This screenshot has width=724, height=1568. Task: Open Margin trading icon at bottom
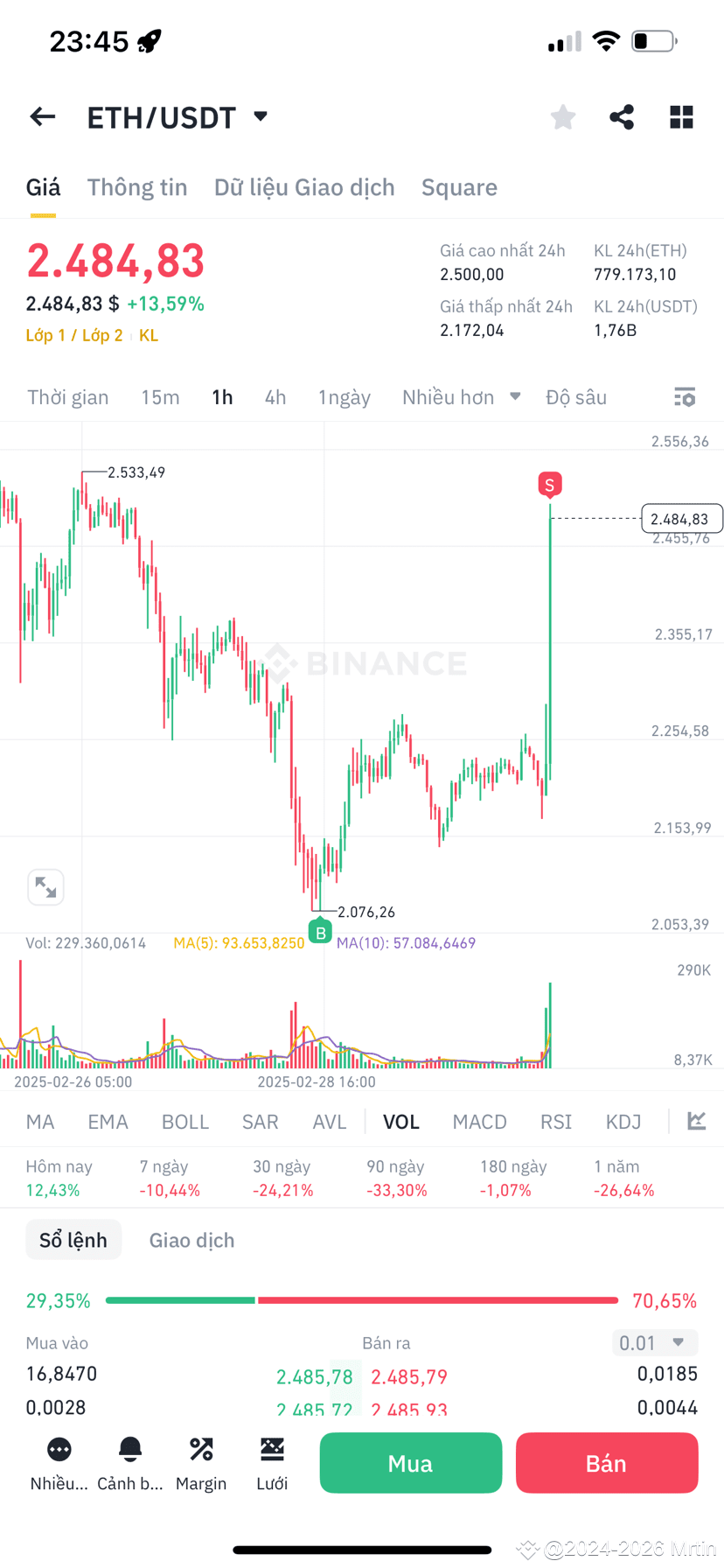coord(201,1461)
